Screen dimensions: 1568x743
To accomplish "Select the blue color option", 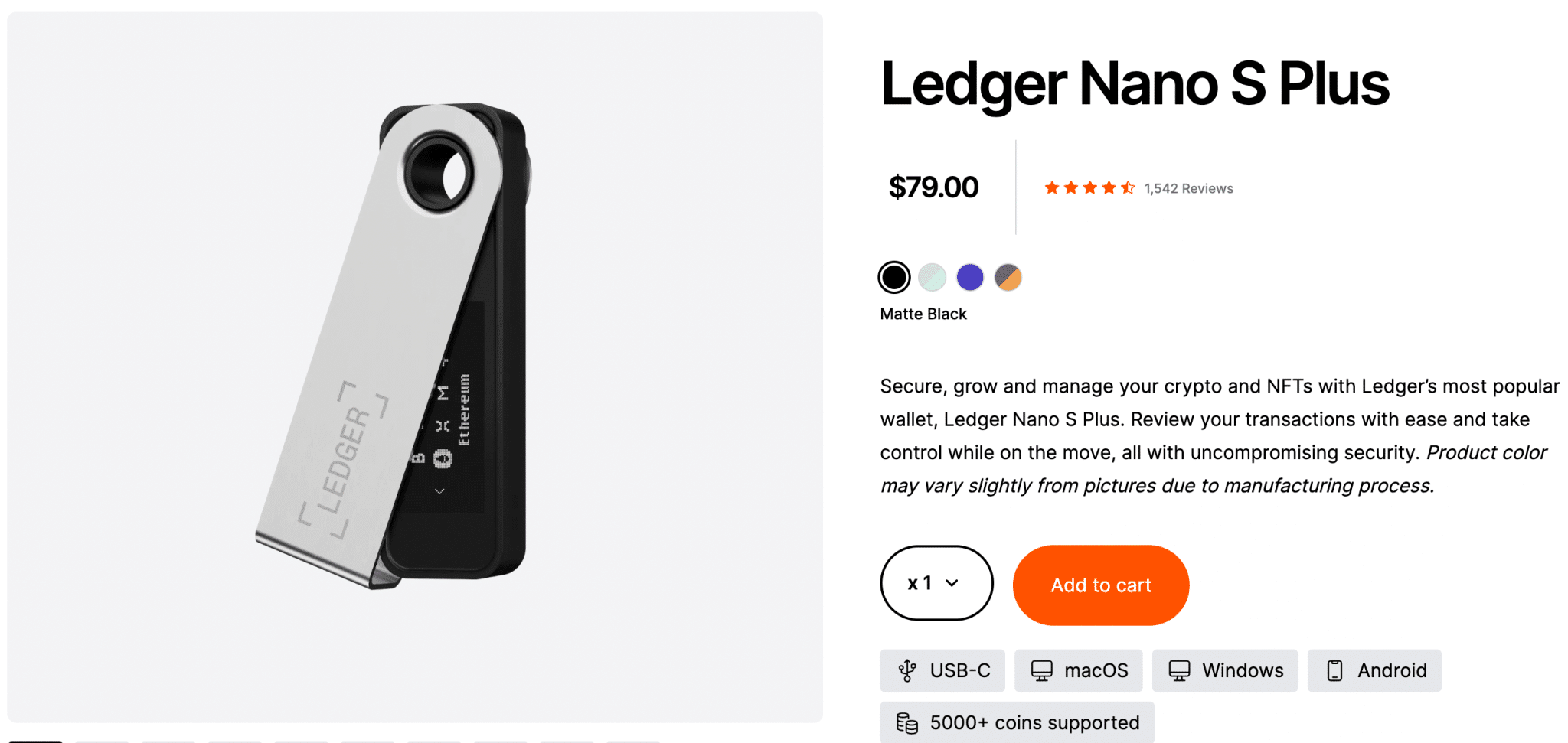I will tap(970, 277).
